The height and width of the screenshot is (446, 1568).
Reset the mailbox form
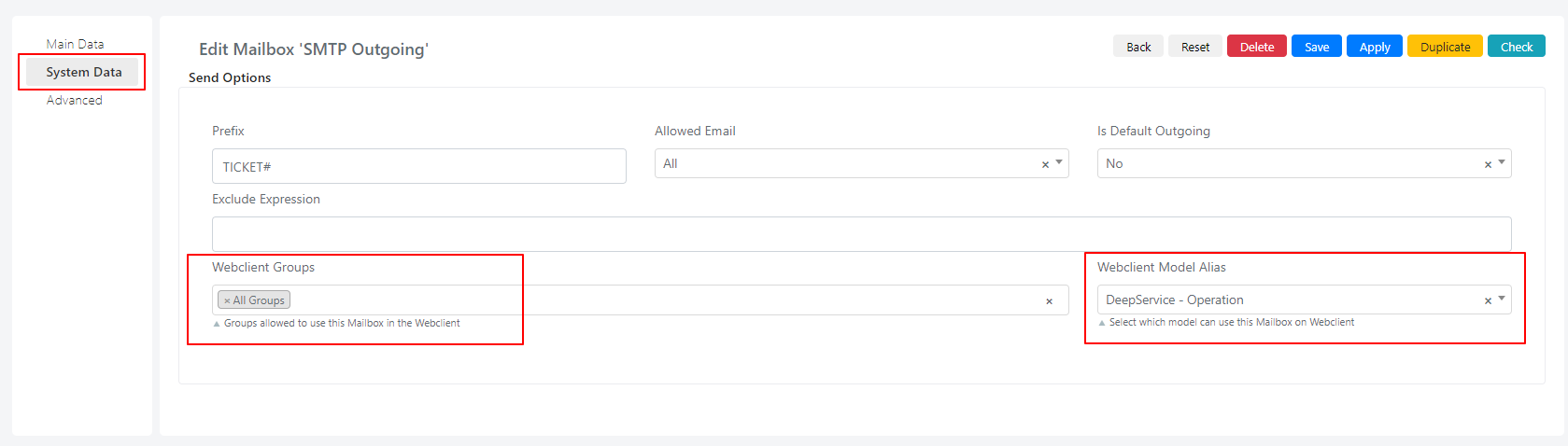[1195, 47]
